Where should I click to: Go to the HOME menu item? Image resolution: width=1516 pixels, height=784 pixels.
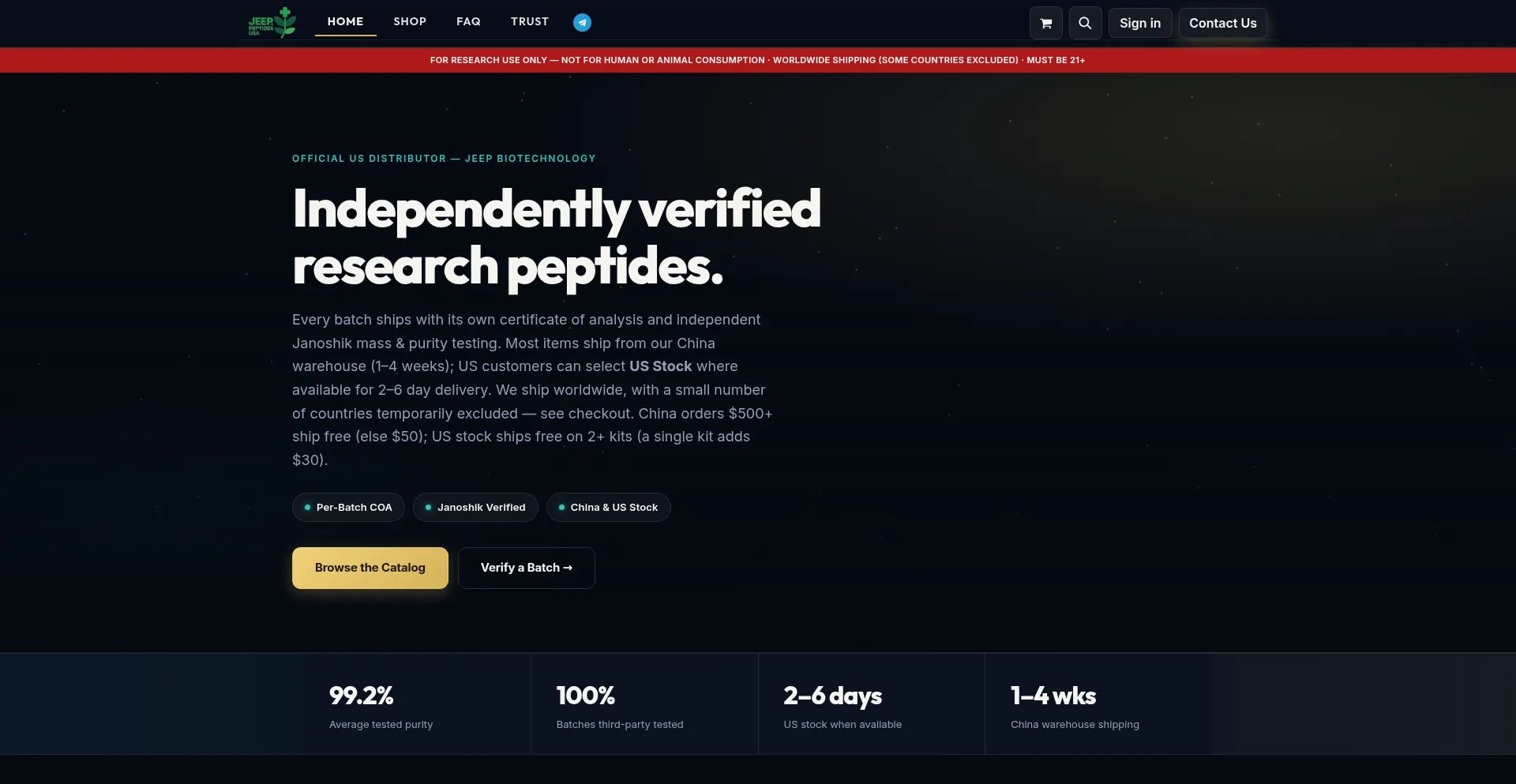coord(345,22)
